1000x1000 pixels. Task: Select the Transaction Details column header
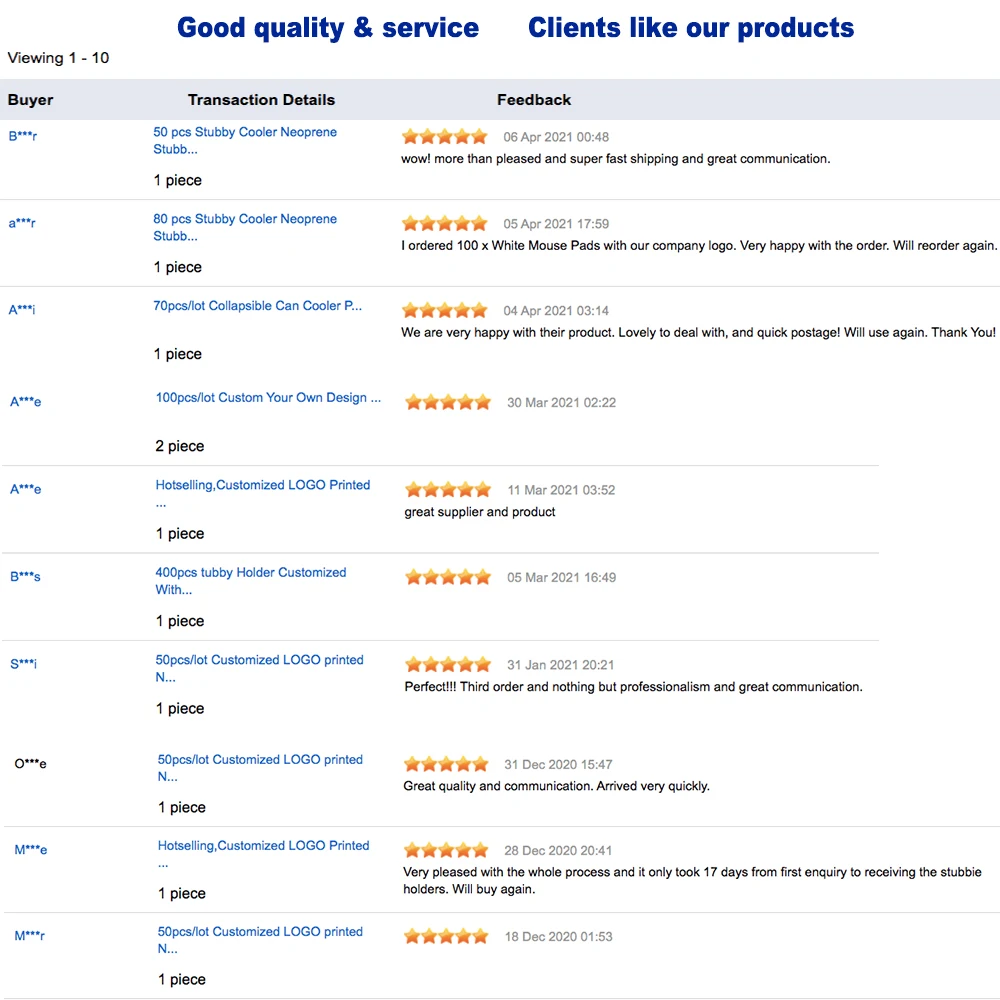point(261,100)
